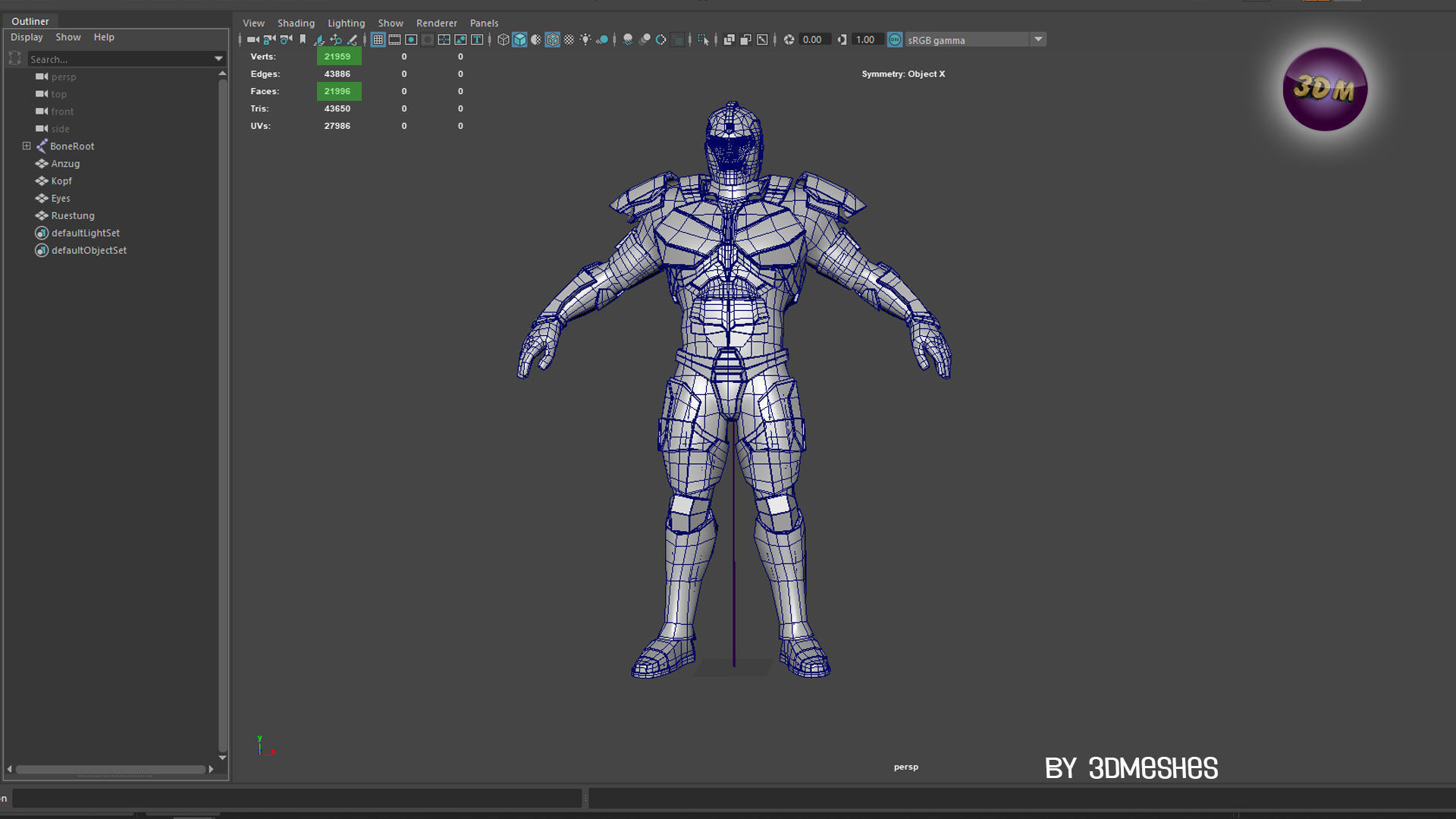This screenshot has height=819, width=1456.
Task: Click the X-Ray Joints icon
Action: (x=762, y=39)
